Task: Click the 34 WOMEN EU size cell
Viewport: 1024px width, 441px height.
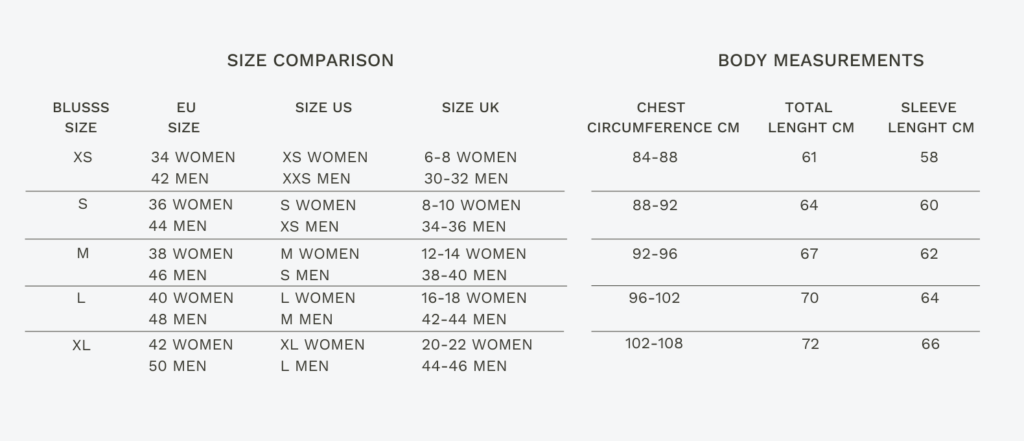Action: [x=193, y=157]
